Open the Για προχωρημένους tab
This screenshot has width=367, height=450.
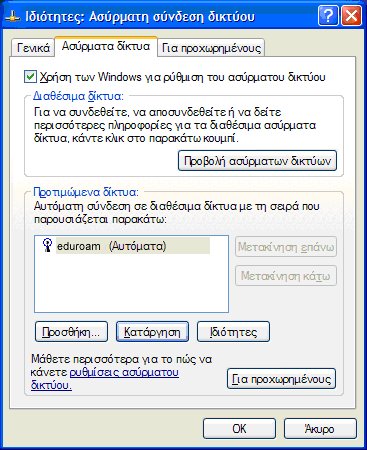pyautogui.click(x=211, y=48)
